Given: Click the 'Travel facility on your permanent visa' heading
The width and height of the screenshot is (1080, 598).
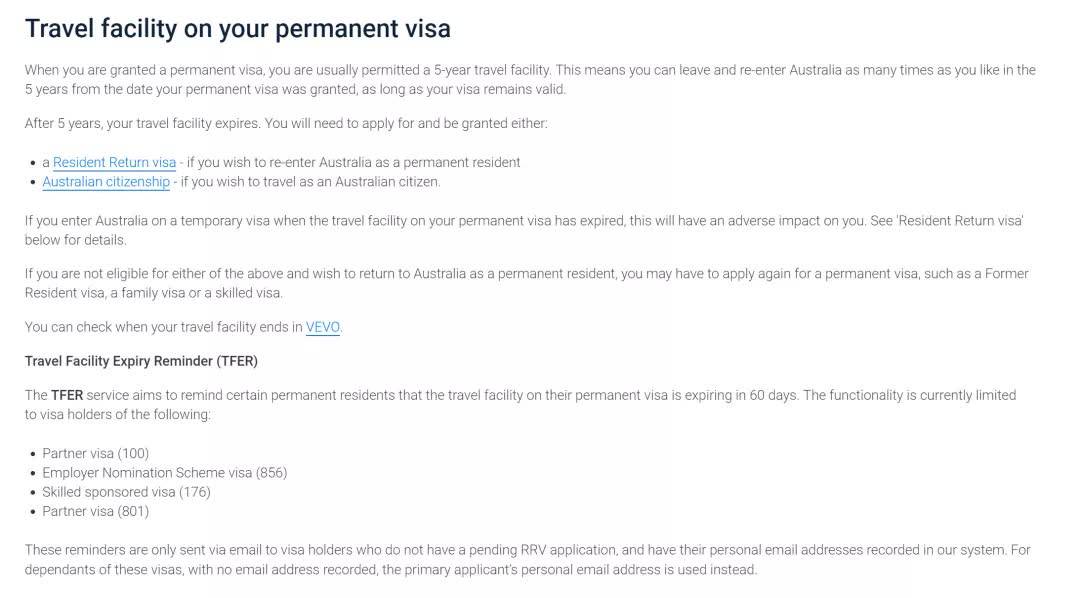Looking at the screenshot, I should click(x=238, y=29).
